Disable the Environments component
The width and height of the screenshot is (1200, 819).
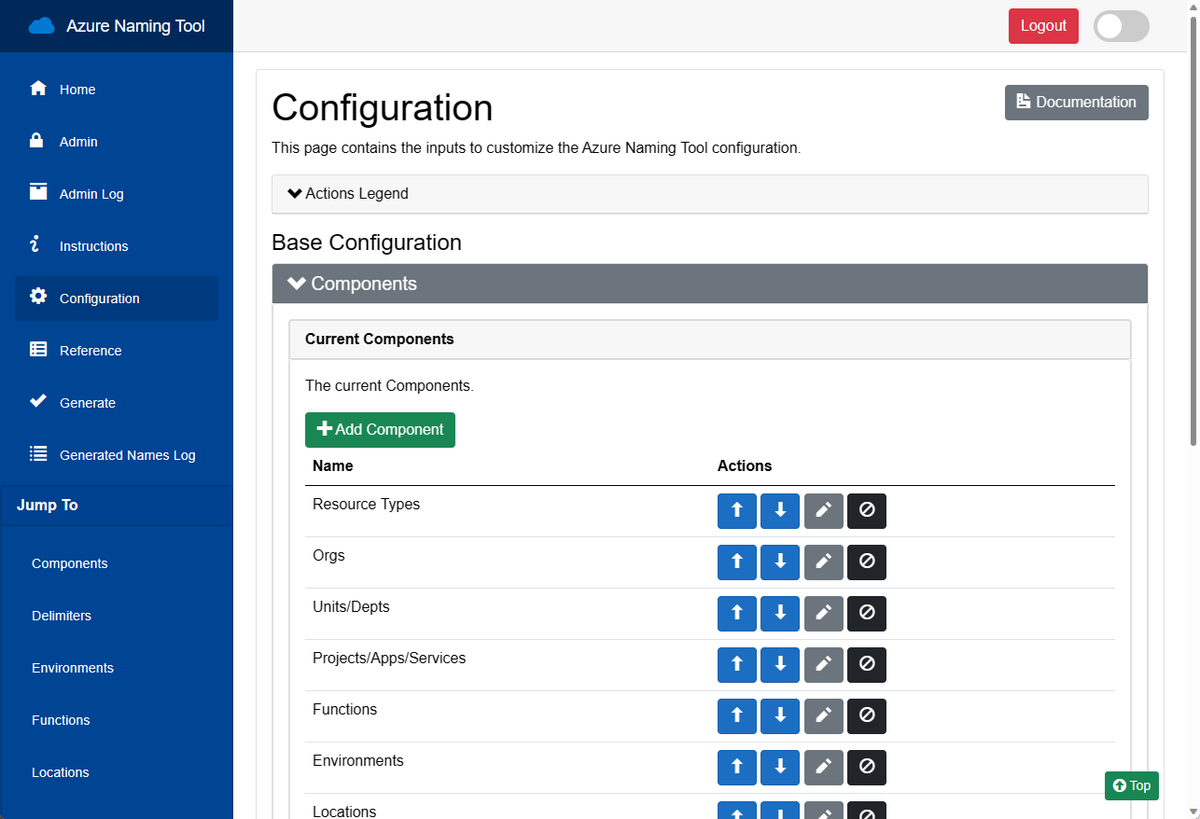867,767
